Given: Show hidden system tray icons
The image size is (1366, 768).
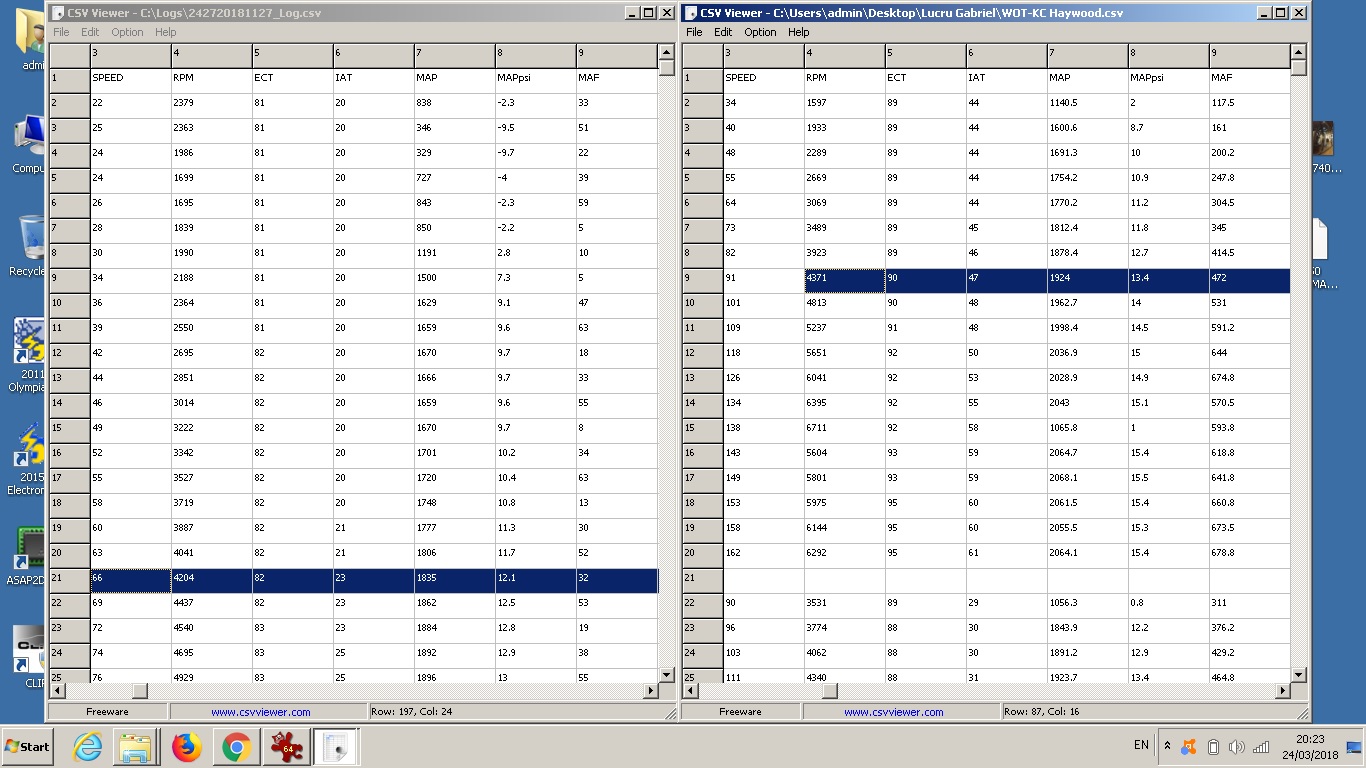Looking at the screenshot, I should click(x=1167, y=746).
